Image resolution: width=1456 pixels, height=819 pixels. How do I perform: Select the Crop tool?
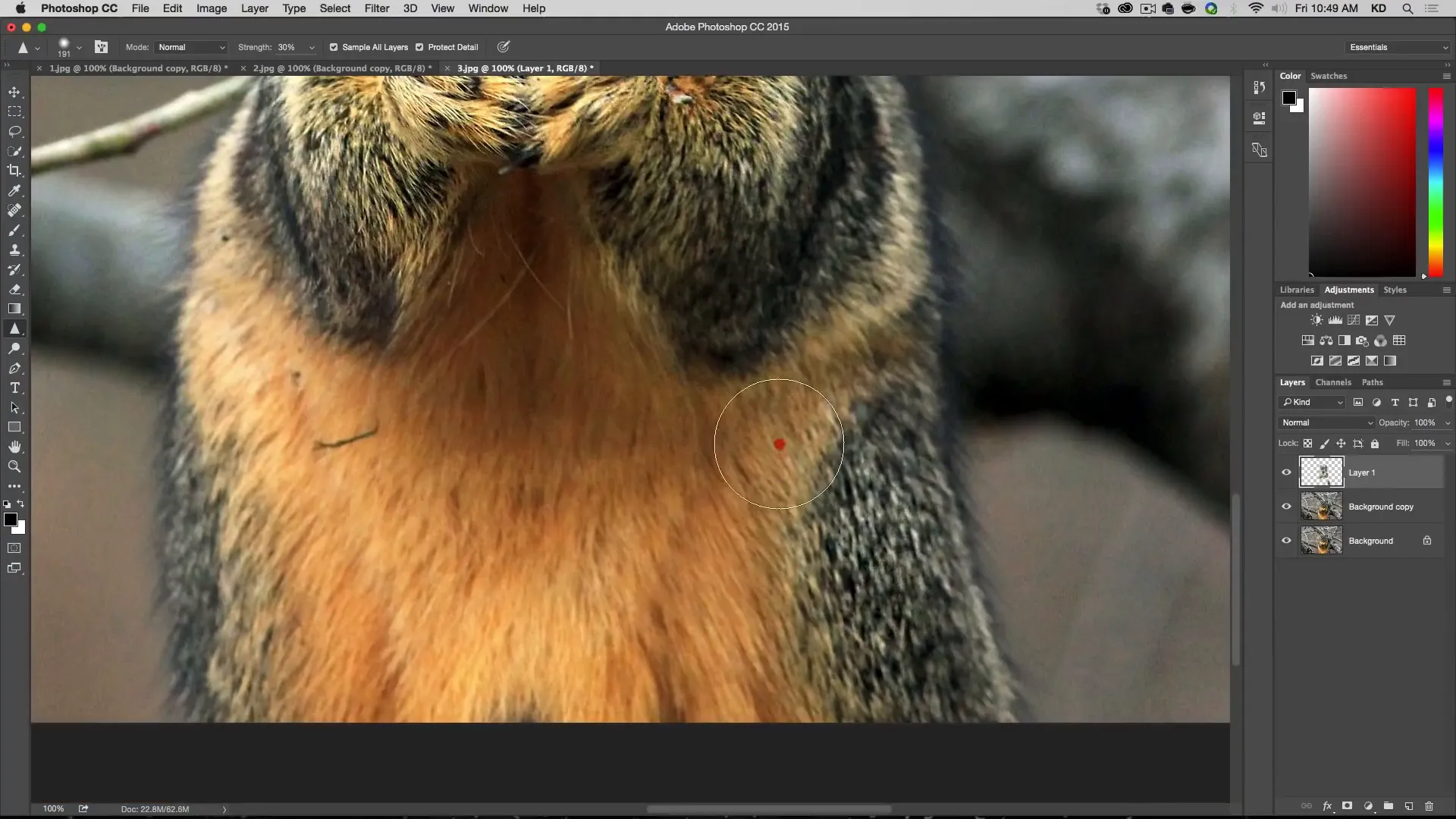[x=14, y=170]
